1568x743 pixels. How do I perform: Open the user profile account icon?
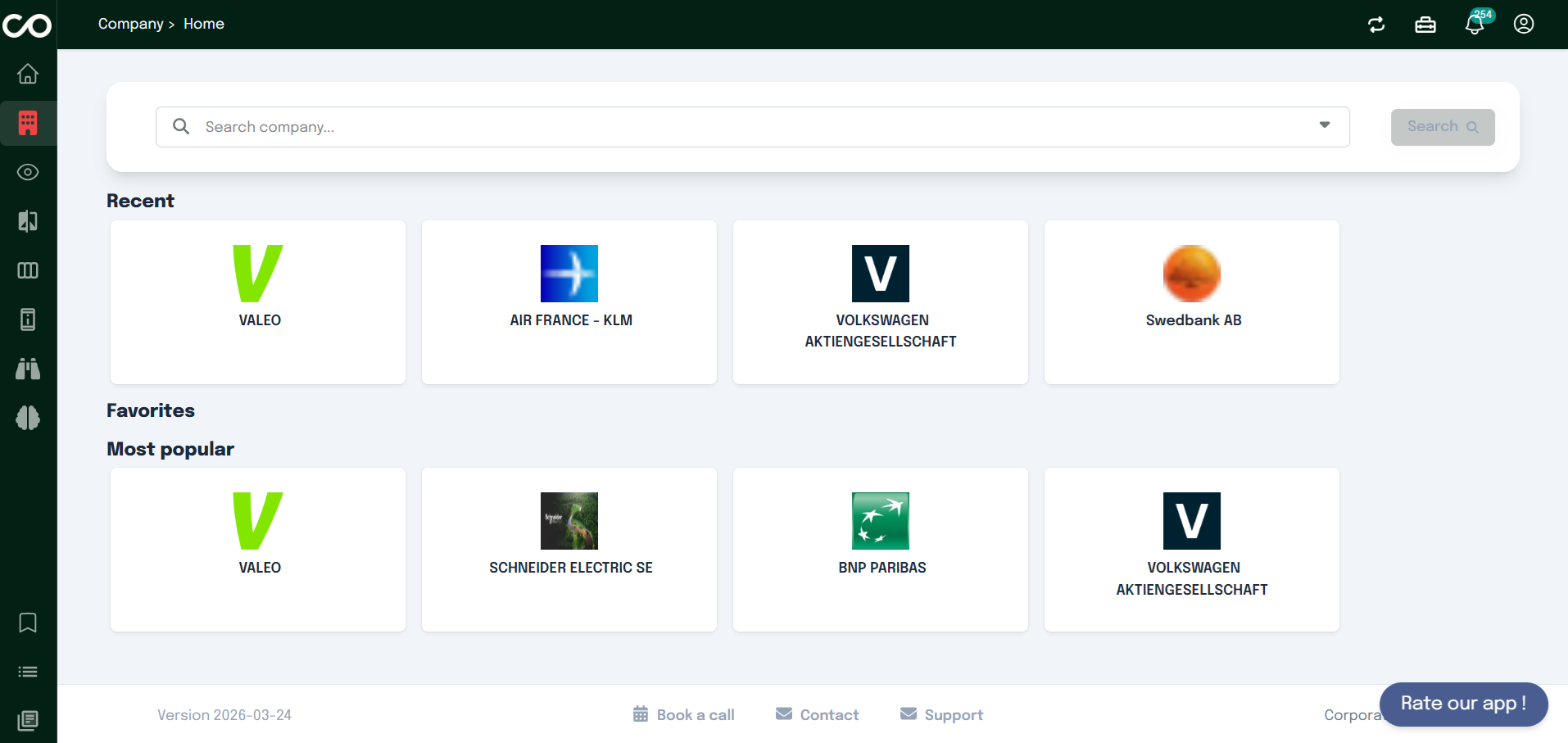[1523, 24]
